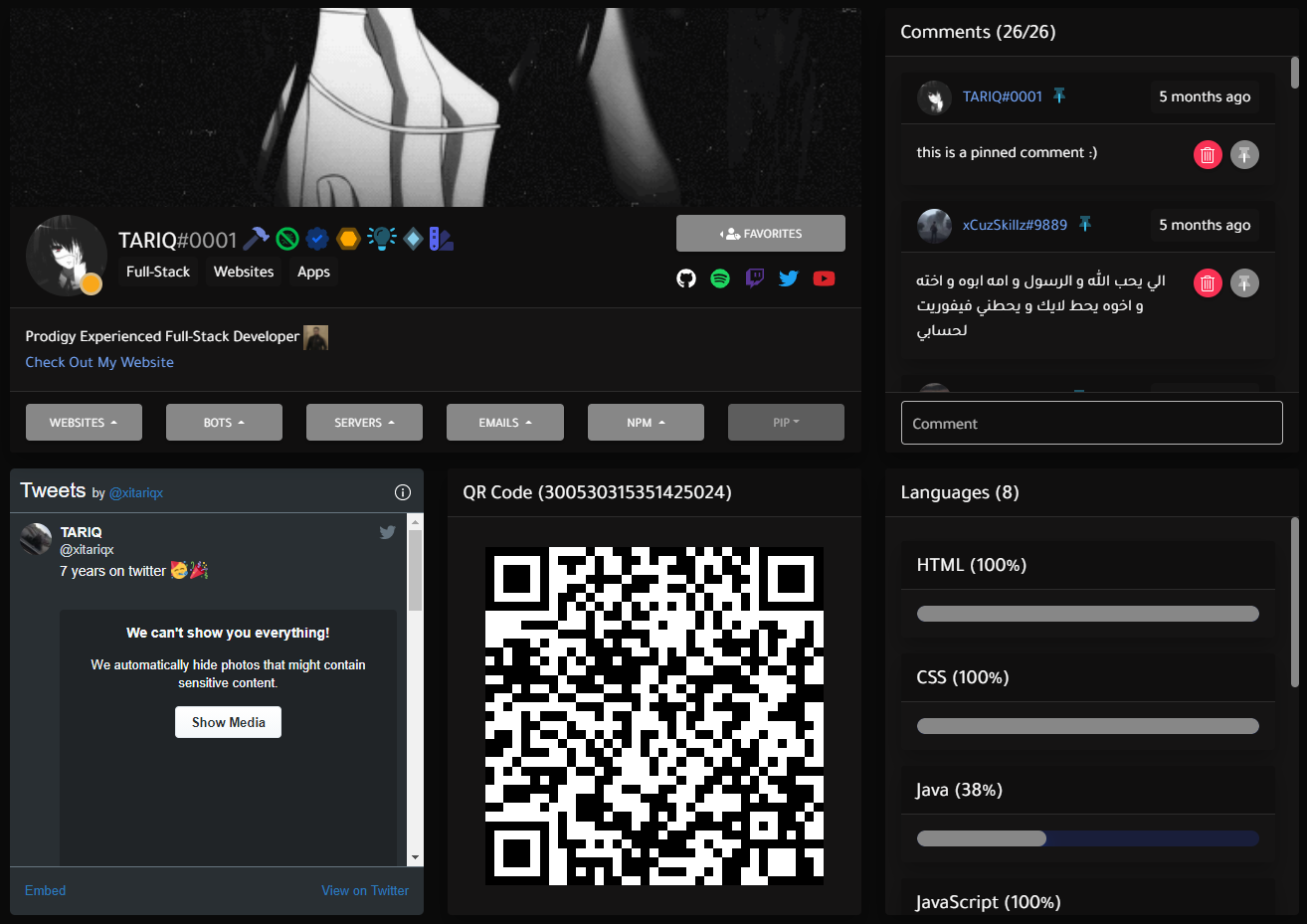Click the orange idle status indicator

pos(92,284)
